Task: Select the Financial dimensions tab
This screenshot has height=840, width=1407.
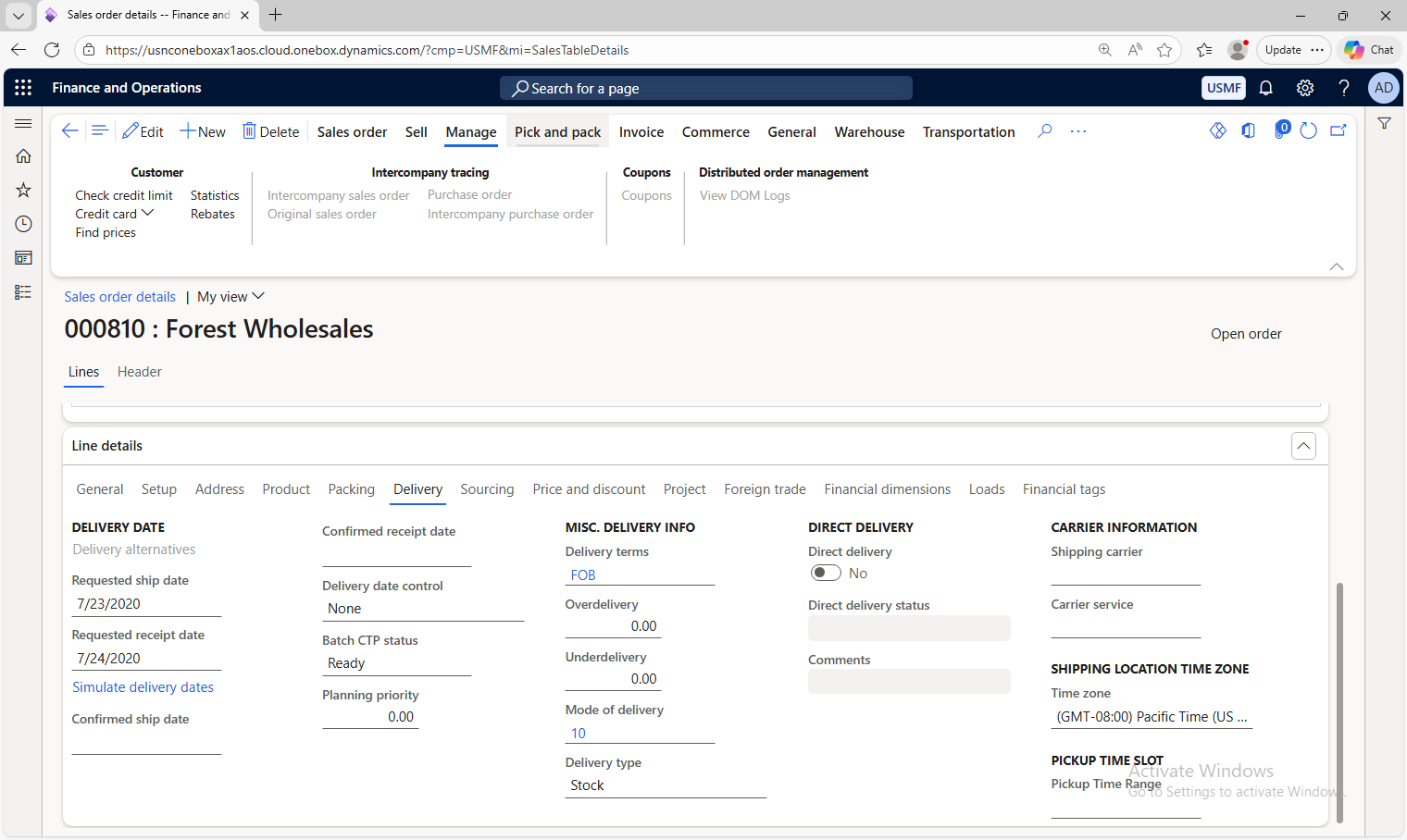Action: (x=888, y=489)
